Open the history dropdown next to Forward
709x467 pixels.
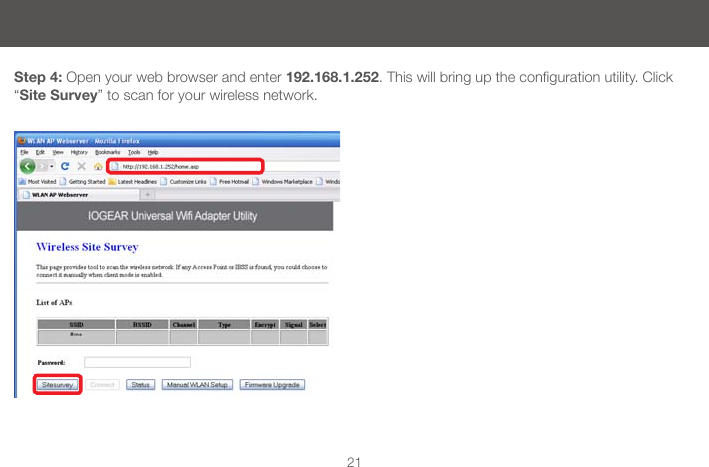tap(52, 166)
